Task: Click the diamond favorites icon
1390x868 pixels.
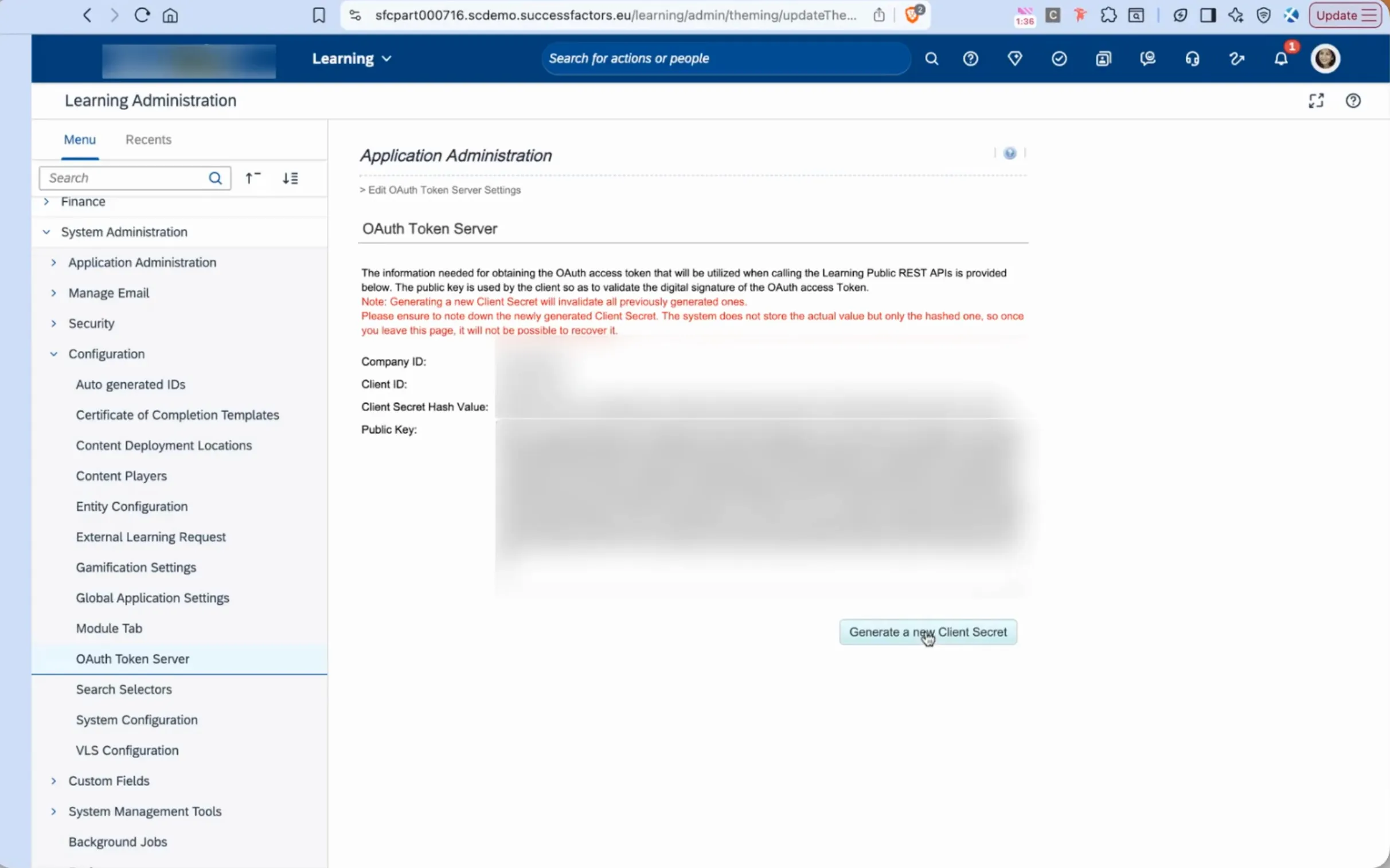Action: (x=1014, y=58)
